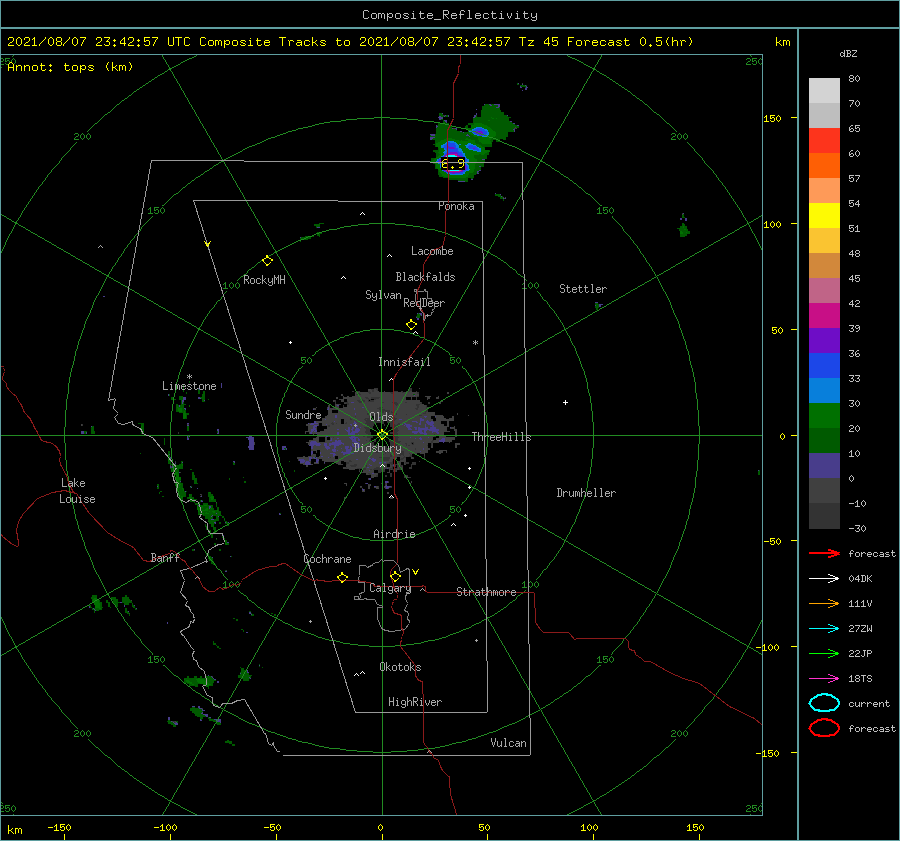Click the green 22JP arrow in legend
Screen dimensions: 900x841
pos(824,653)
